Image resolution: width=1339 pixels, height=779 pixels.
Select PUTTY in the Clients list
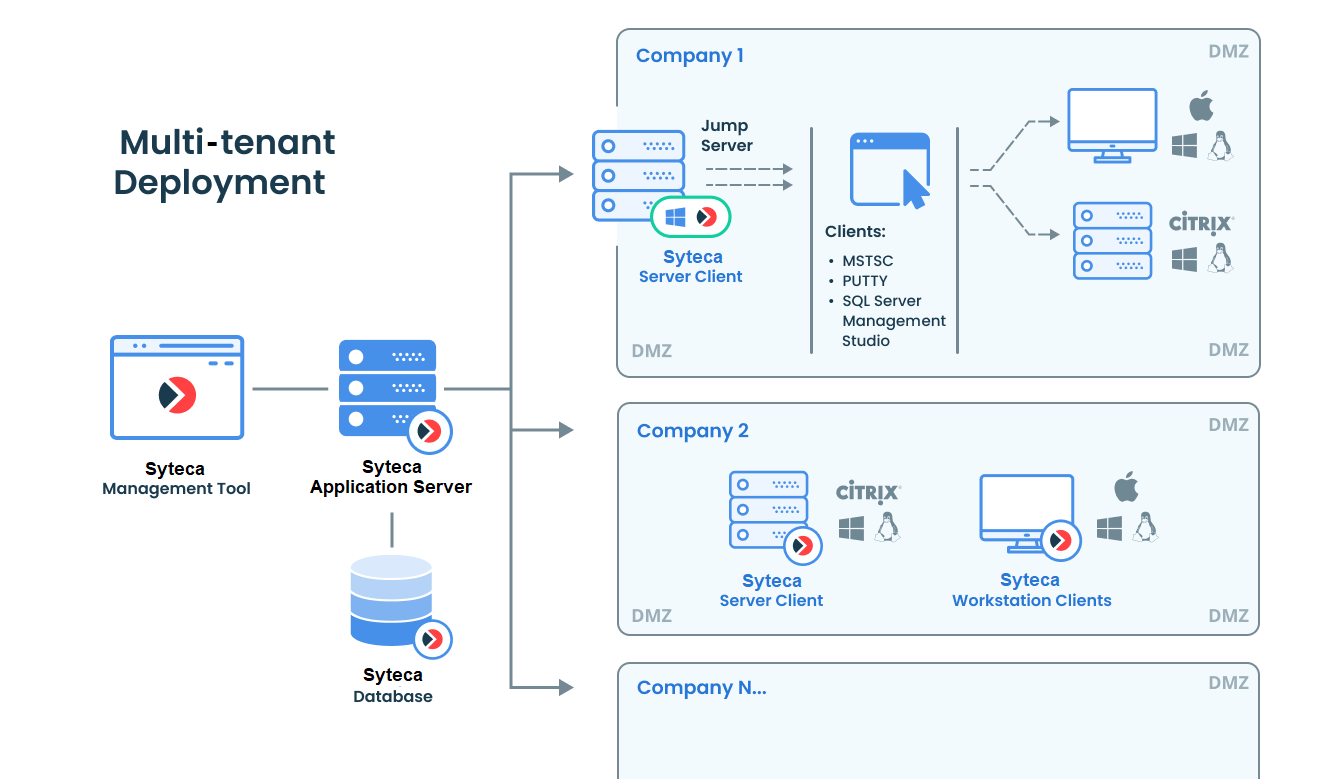(864, 281)
